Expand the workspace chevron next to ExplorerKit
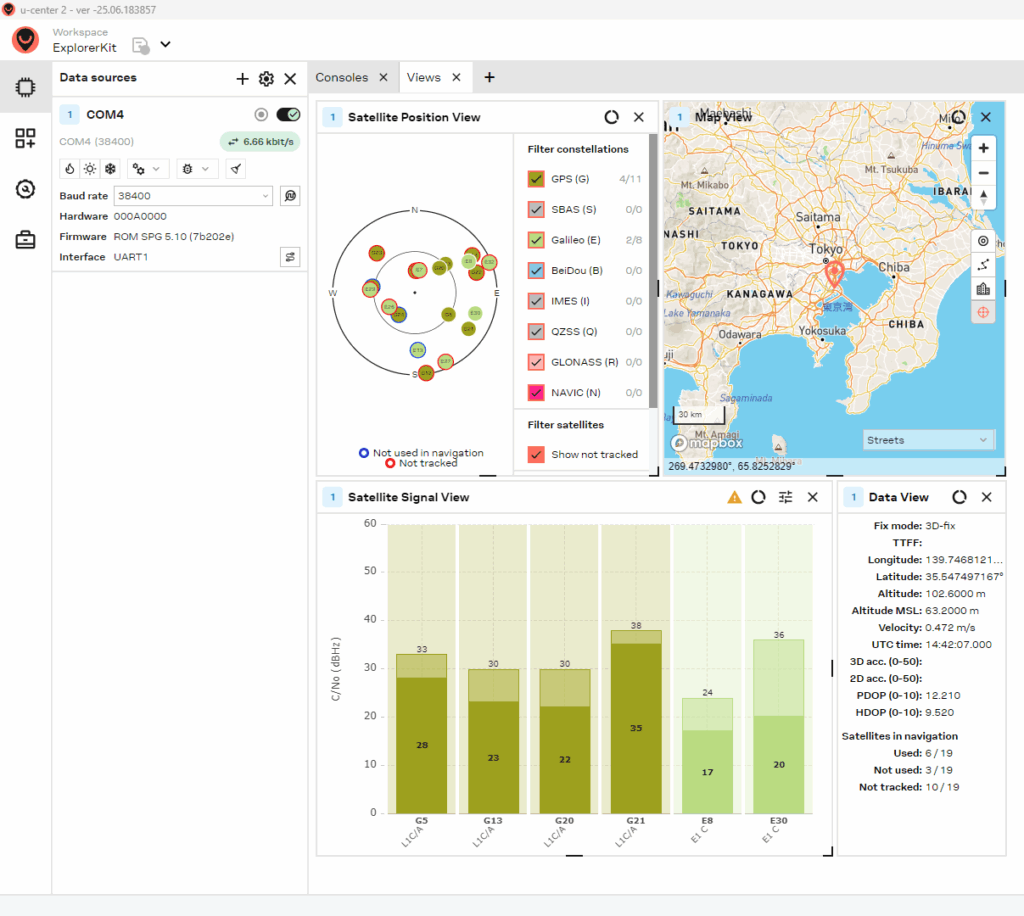Screen dimensions: 1024x916 pos(166,44)
